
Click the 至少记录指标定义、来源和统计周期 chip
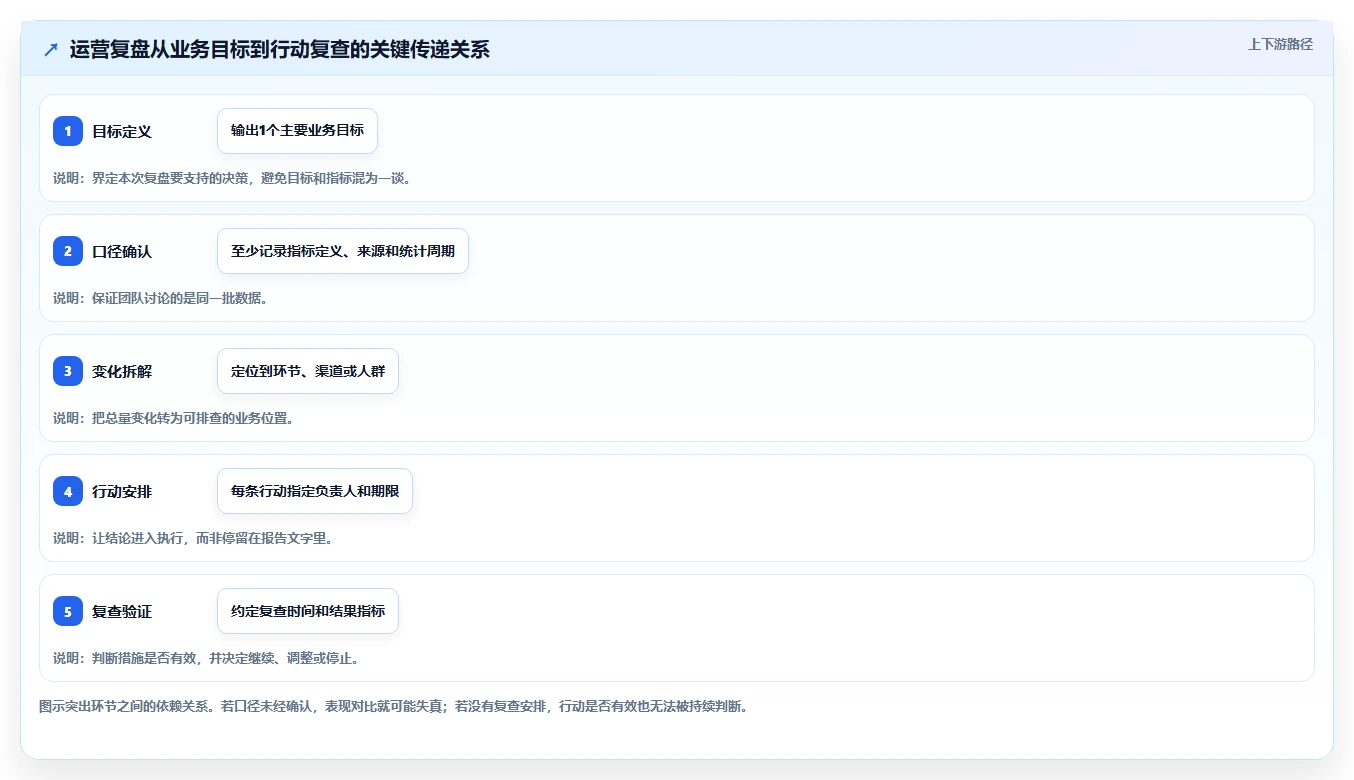tap(343, 251)
